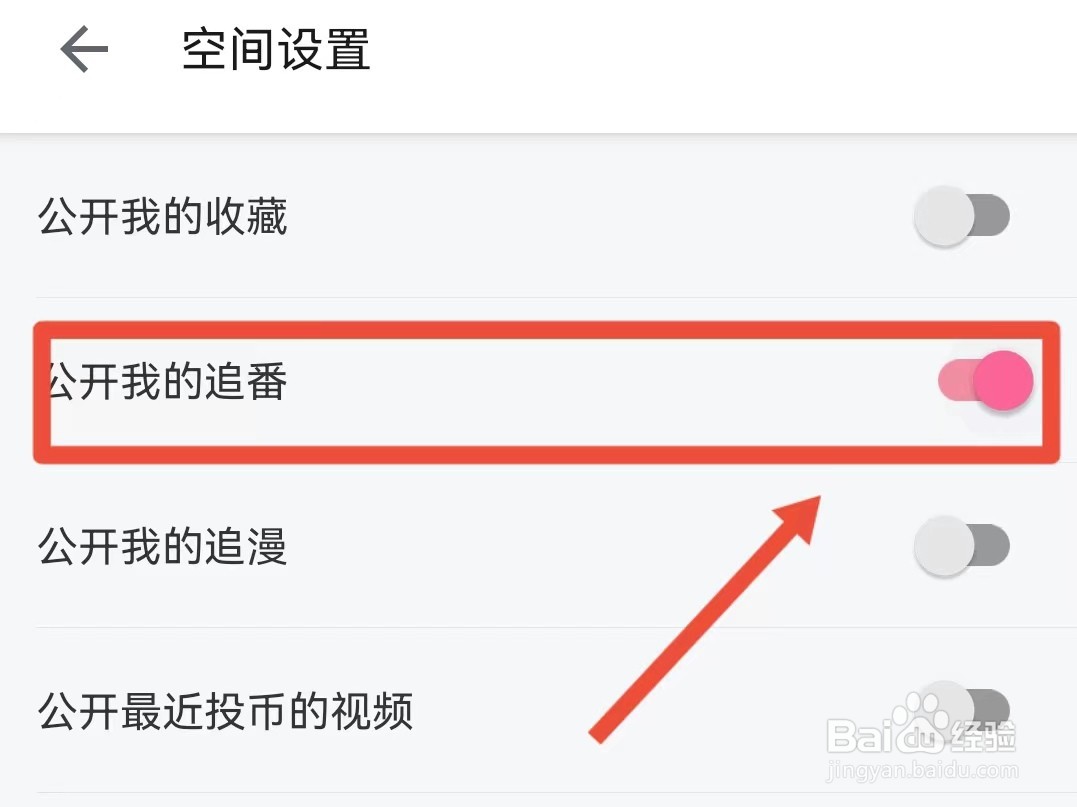
Task: Turn off the 公开我的追番 switch
Action: click(985, 380)
